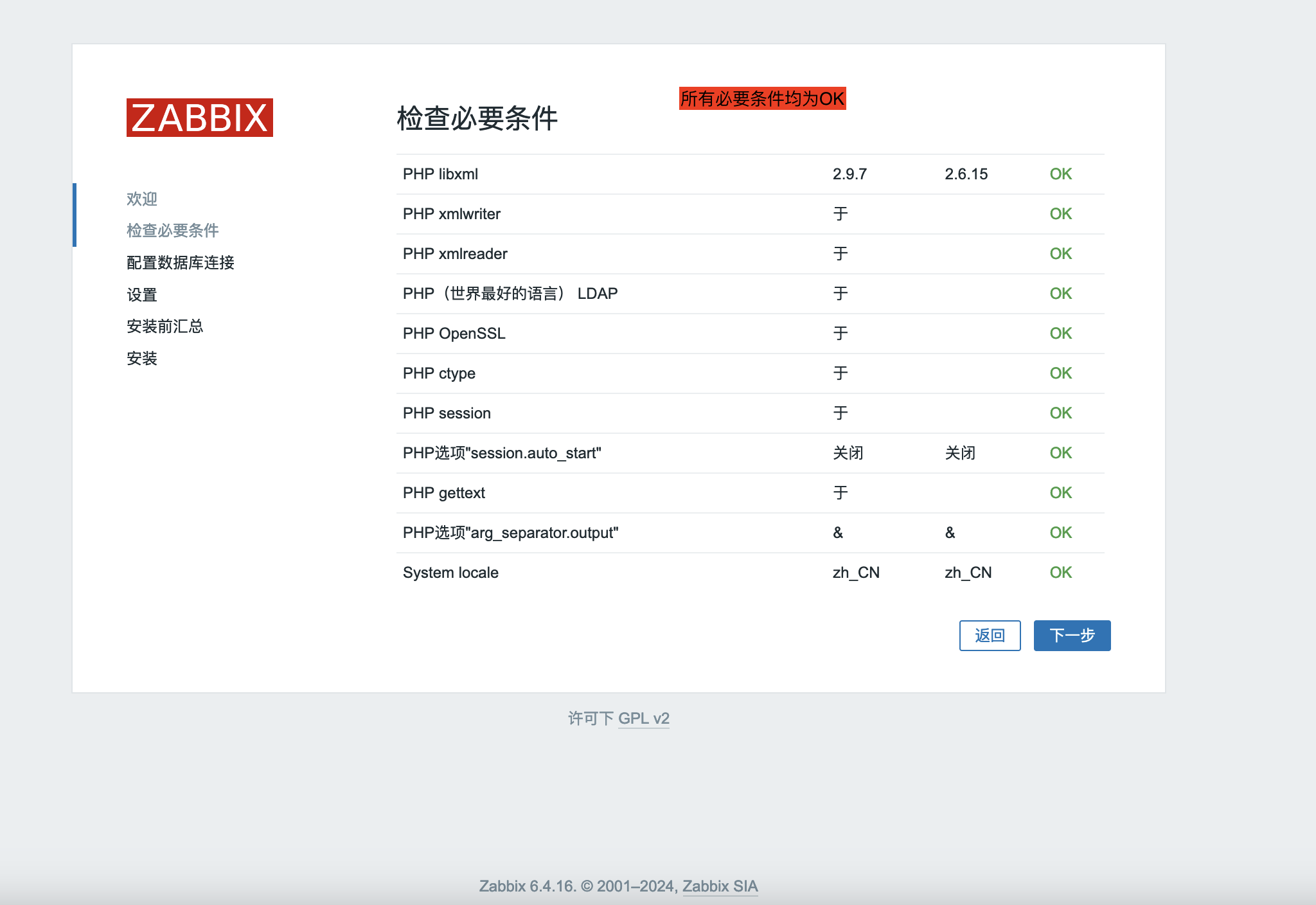
Task: Click the PHP OpenSSL row label
Action: [x=454, y=333]
